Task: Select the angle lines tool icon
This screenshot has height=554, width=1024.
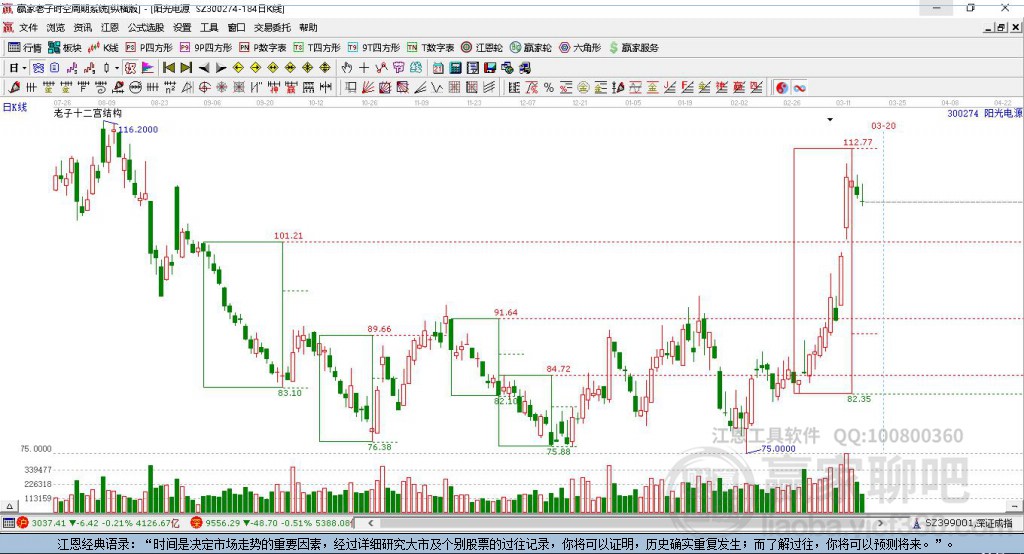Action: pos(420,88)
